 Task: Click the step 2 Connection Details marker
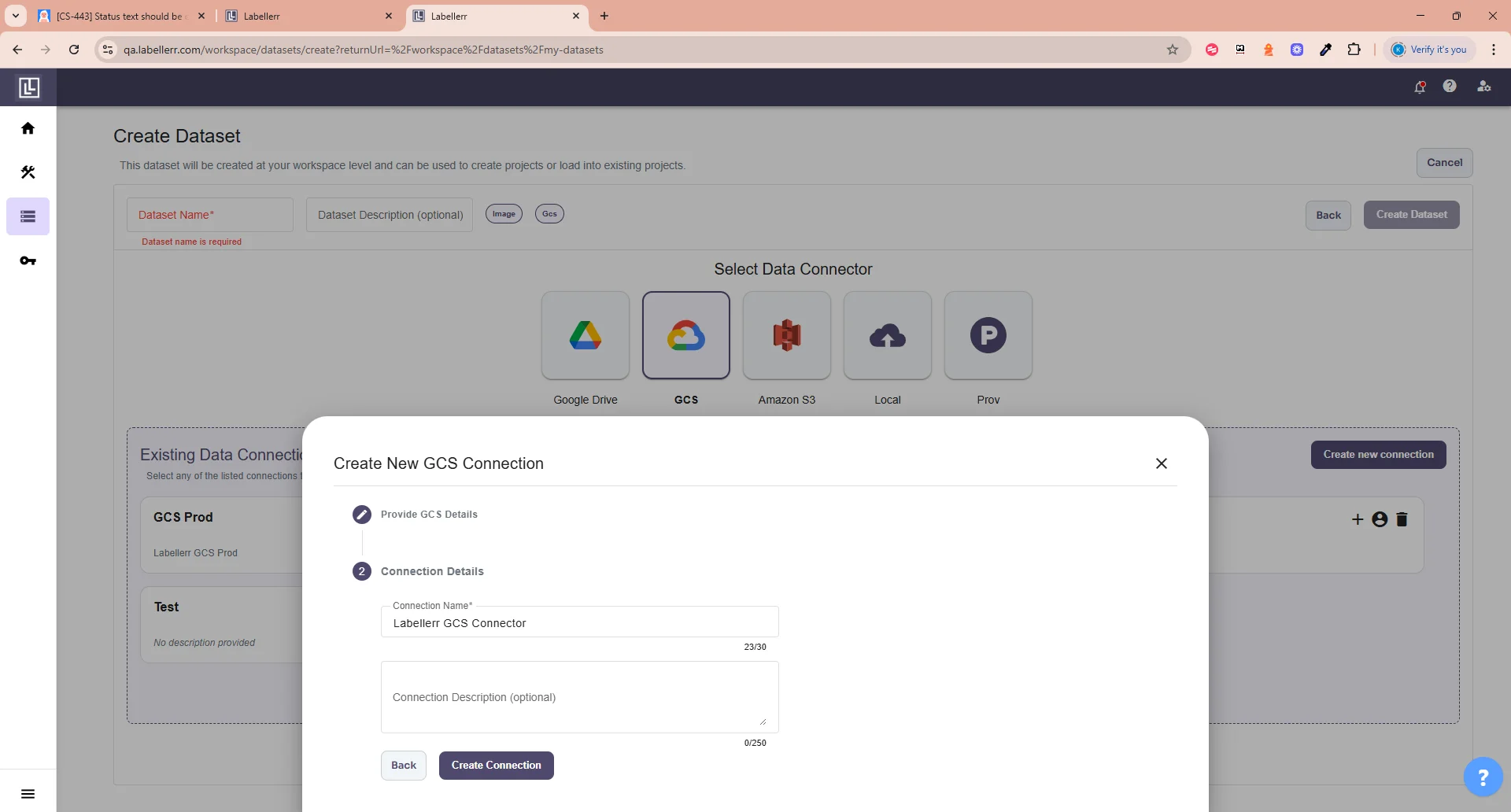pyautogui.click(x=362, y=571)
